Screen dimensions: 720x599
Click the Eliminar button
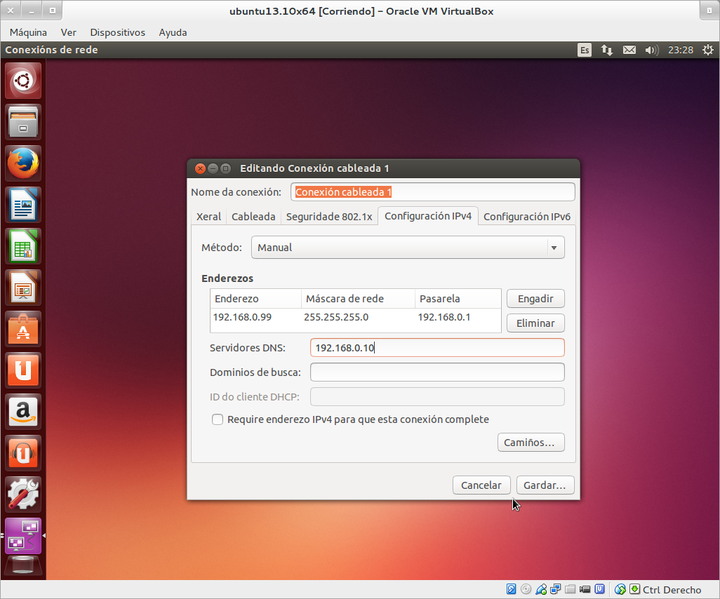535,323
